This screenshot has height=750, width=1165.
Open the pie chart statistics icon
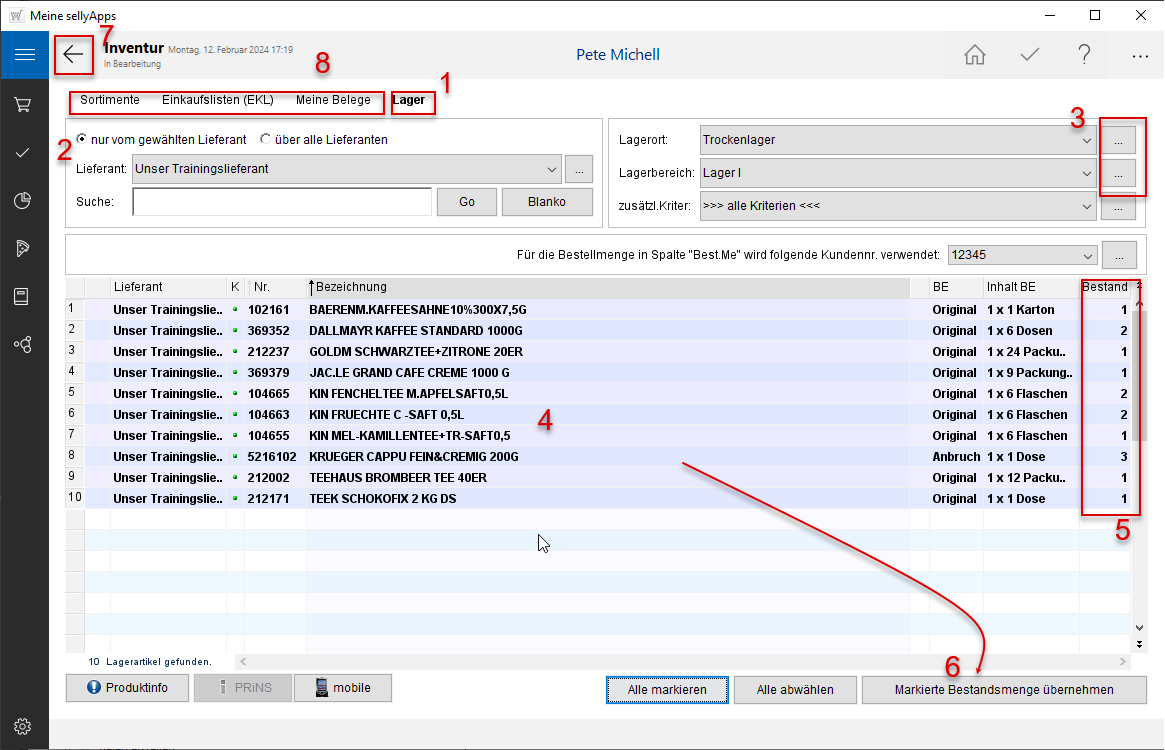(24, 200)
